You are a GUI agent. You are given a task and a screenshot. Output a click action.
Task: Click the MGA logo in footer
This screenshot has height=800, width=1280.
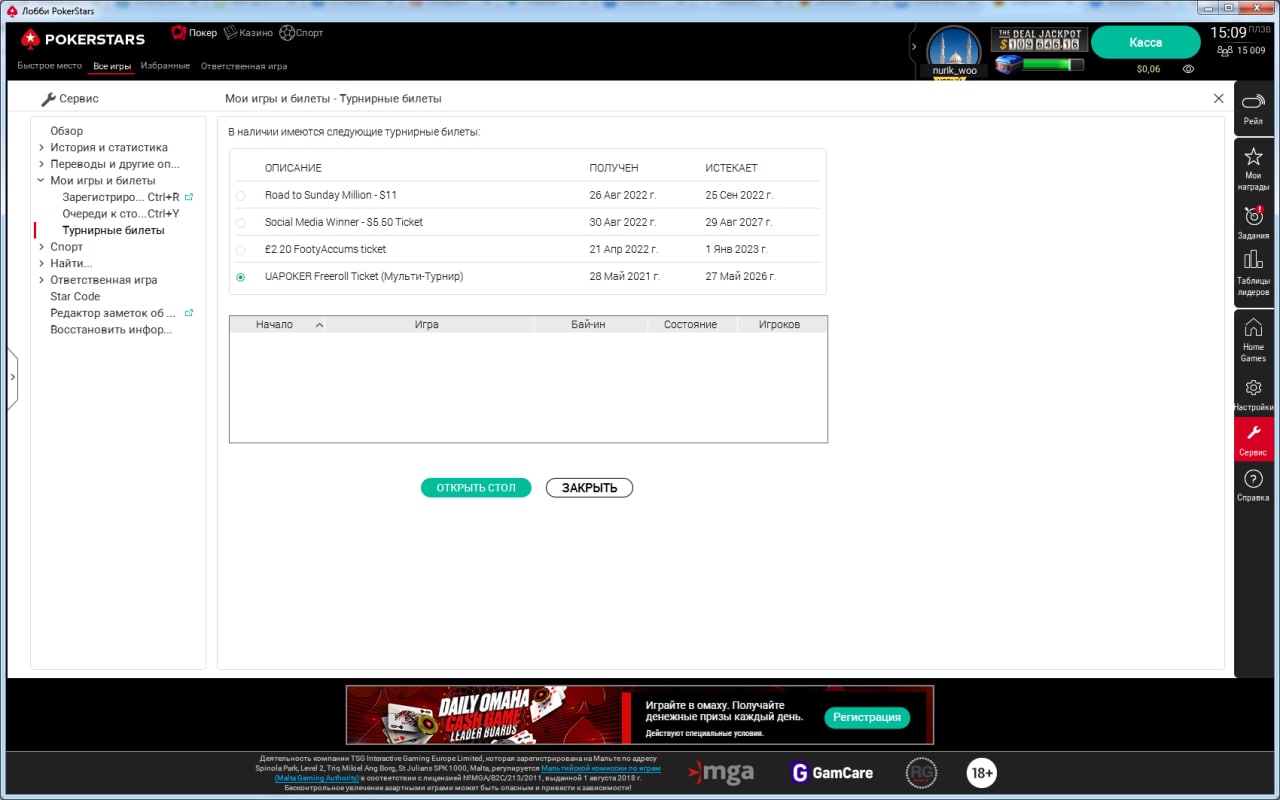coord(721,772)
